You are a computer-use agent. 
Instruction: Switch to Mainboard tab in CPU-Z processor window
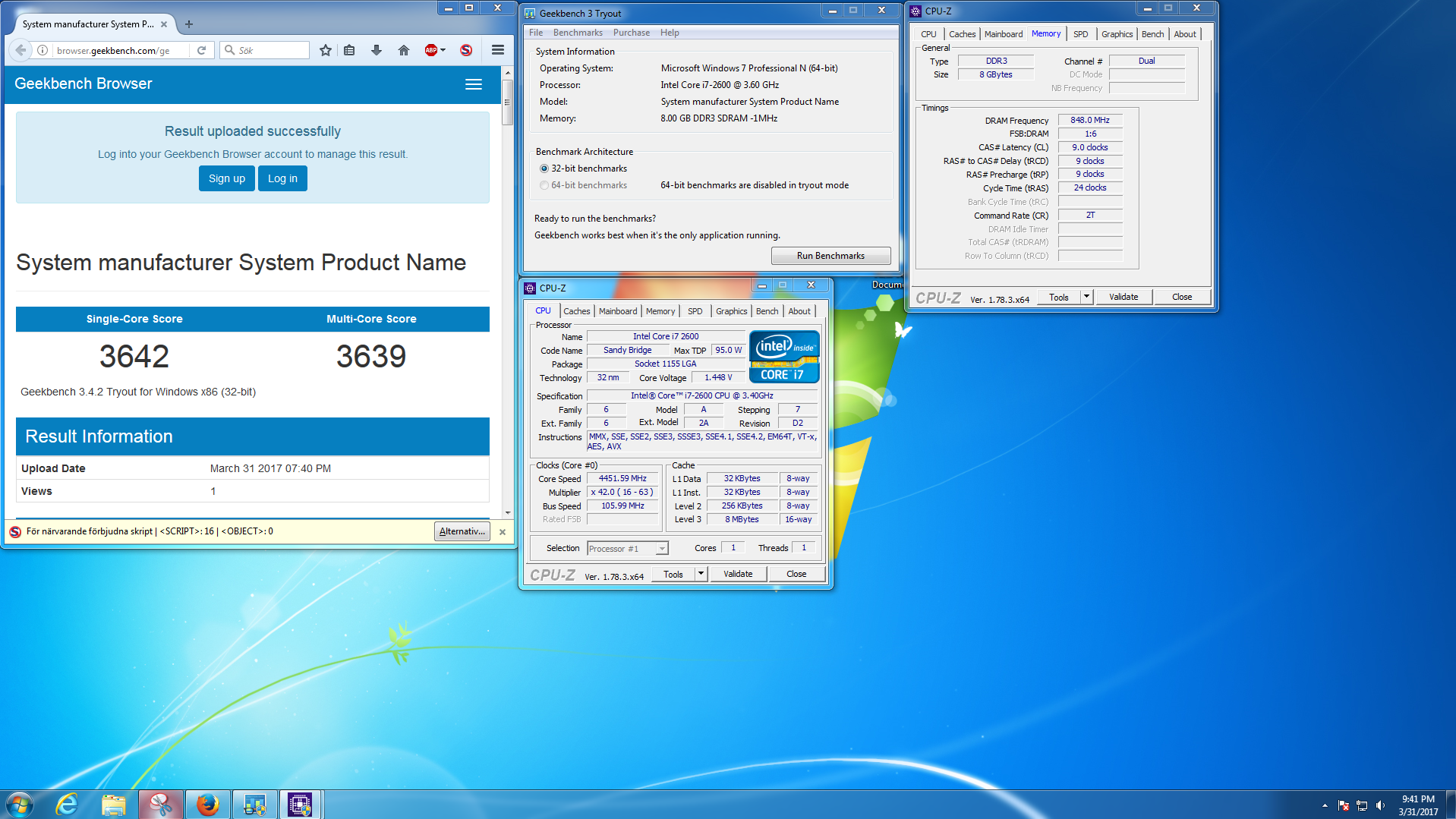tap(618, 311)
